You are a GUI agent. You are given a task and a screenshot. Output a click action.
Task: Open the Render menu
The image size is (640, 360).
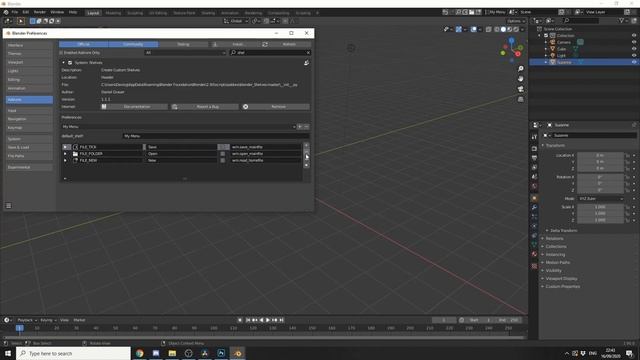tap(40, 12)
